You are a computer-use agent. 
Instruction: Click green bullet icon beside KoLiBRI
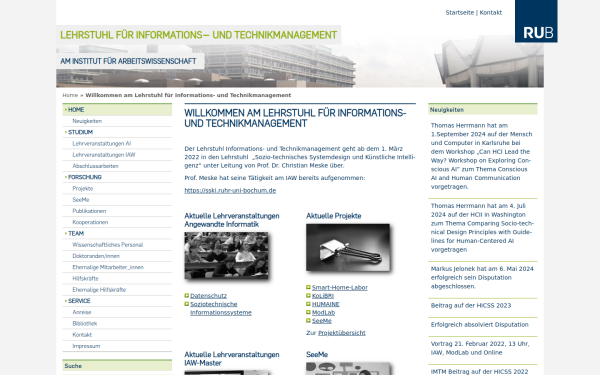[x=308, y=295]
